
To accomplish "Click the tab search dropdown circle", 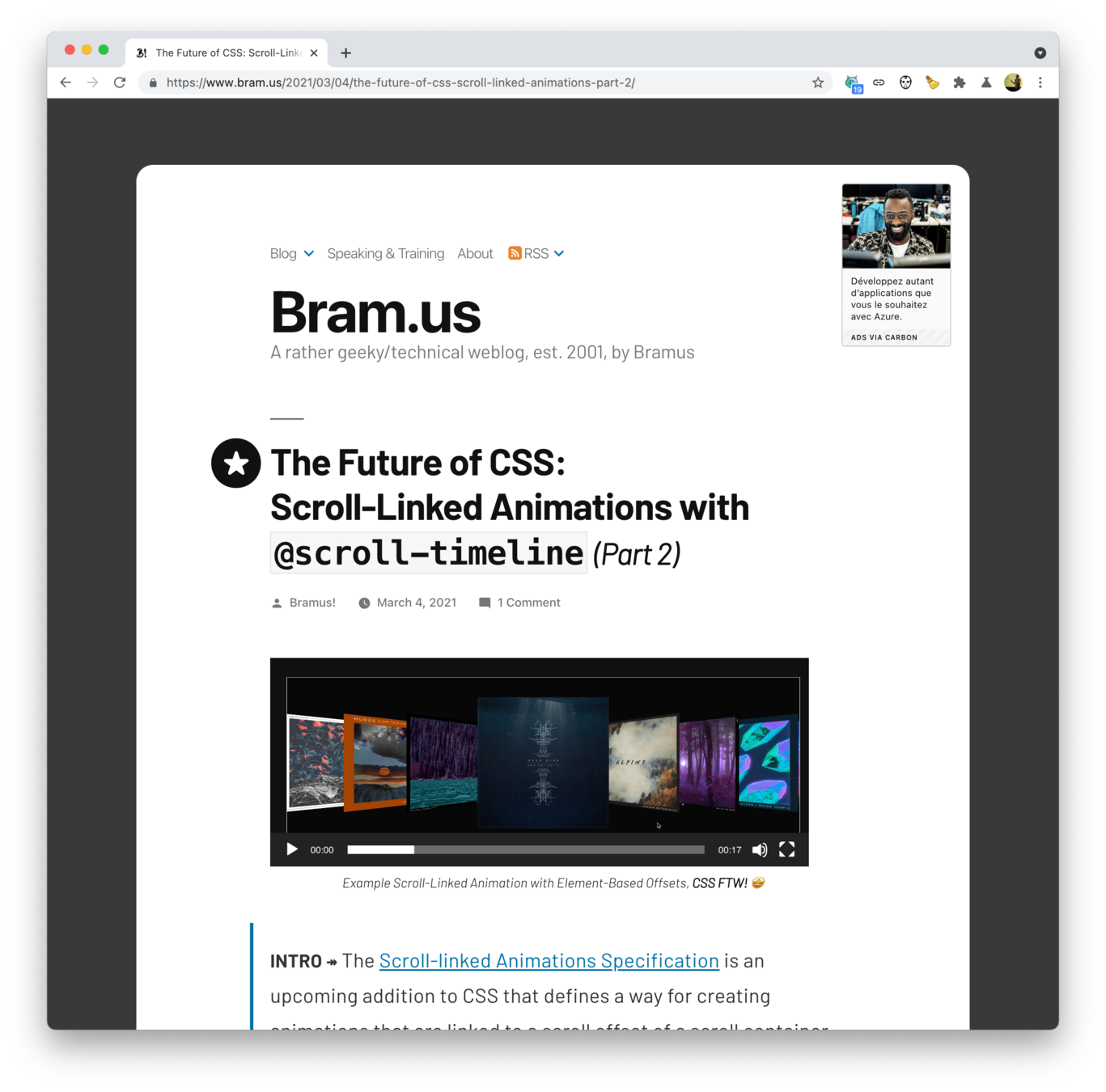I will pyautogui.click(x=1040, y=53).
